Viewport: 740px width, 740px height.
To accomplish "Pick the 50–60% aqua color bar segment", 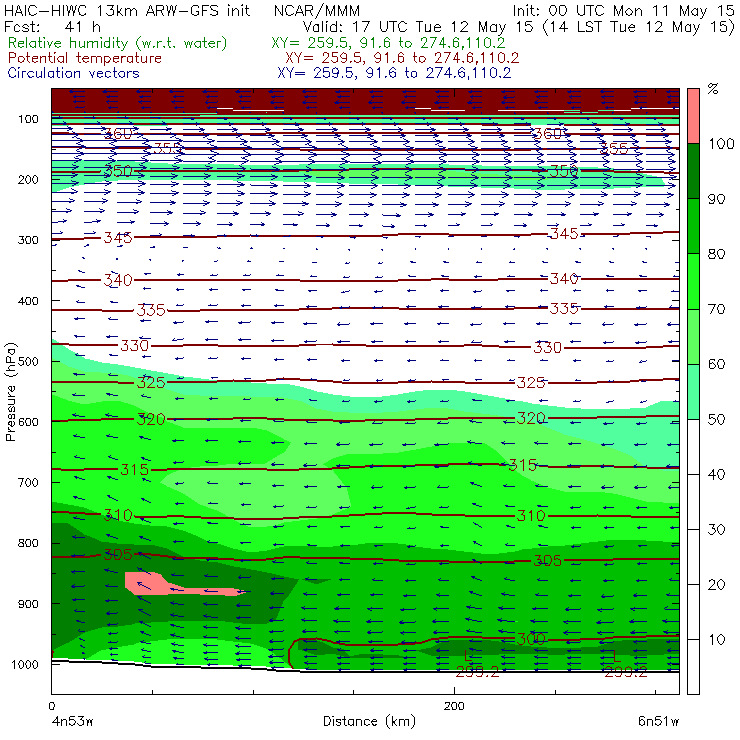I will (x=693, y=392).
